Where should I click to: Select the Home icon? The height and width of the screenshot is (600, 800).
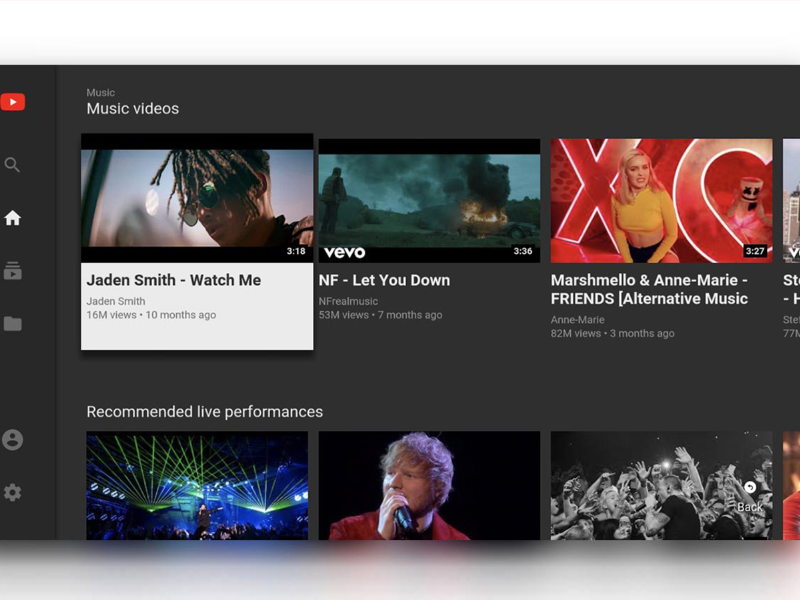pyautogui.click(x=13, y=218)
